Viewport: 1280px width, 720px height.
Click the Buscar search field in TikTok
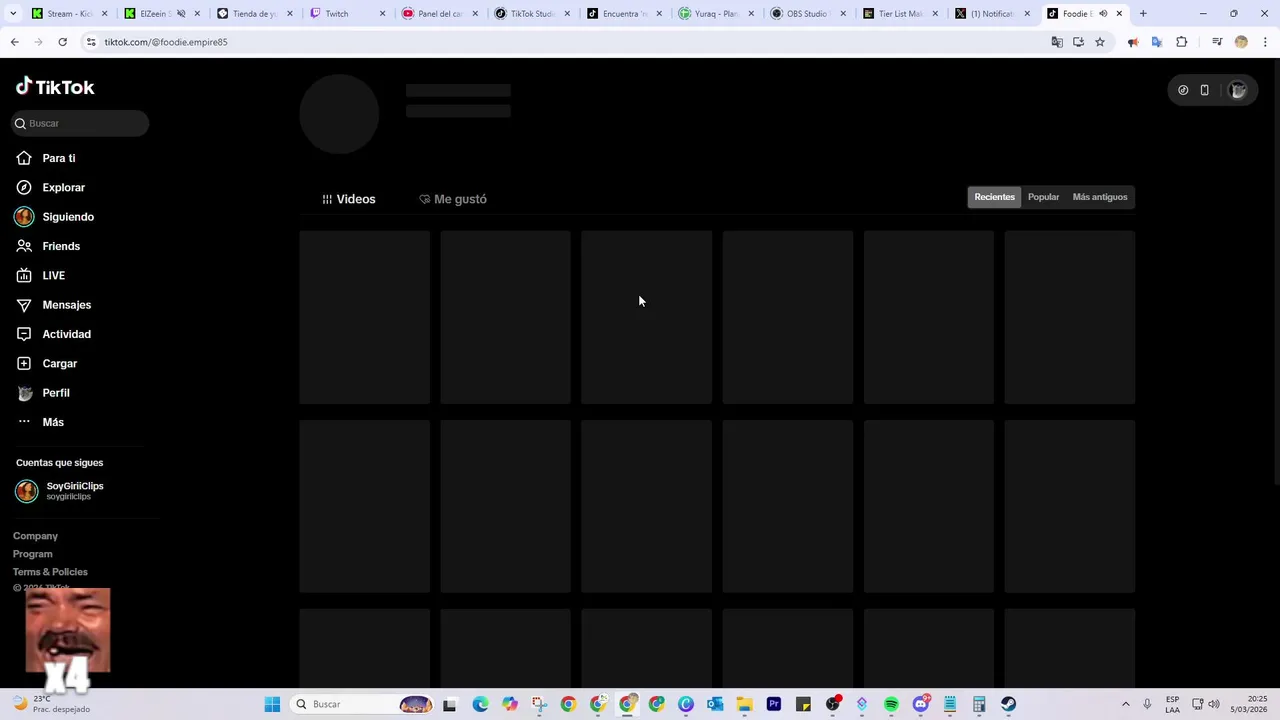click(x=80, y=123)
